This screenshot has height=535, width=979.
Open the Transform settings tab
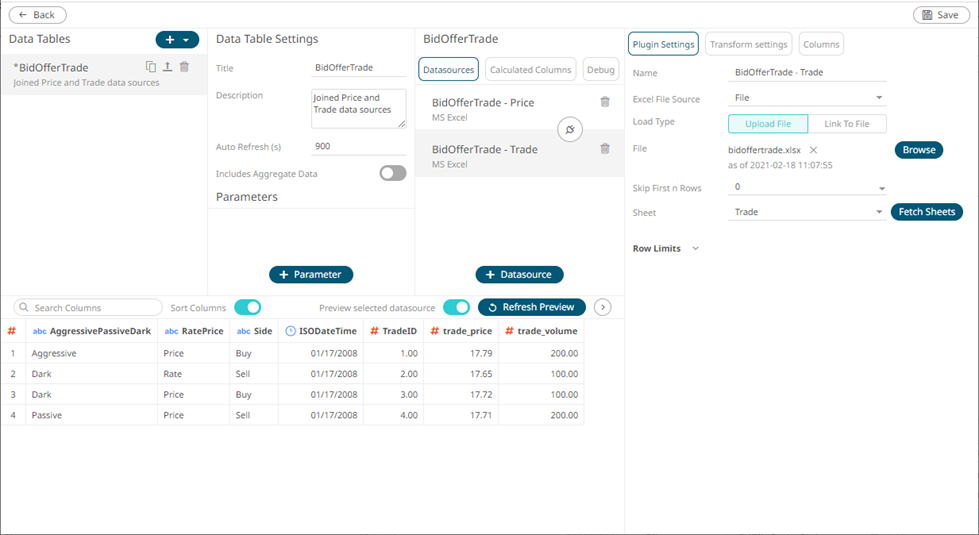tap(749, 44)
